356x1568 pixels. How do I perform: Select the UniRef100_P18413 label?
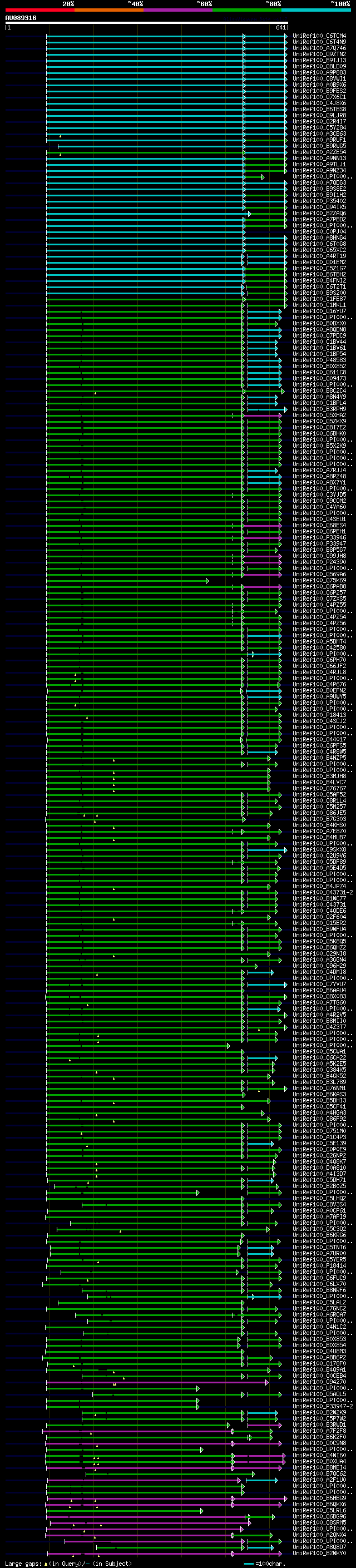[319, 716]
